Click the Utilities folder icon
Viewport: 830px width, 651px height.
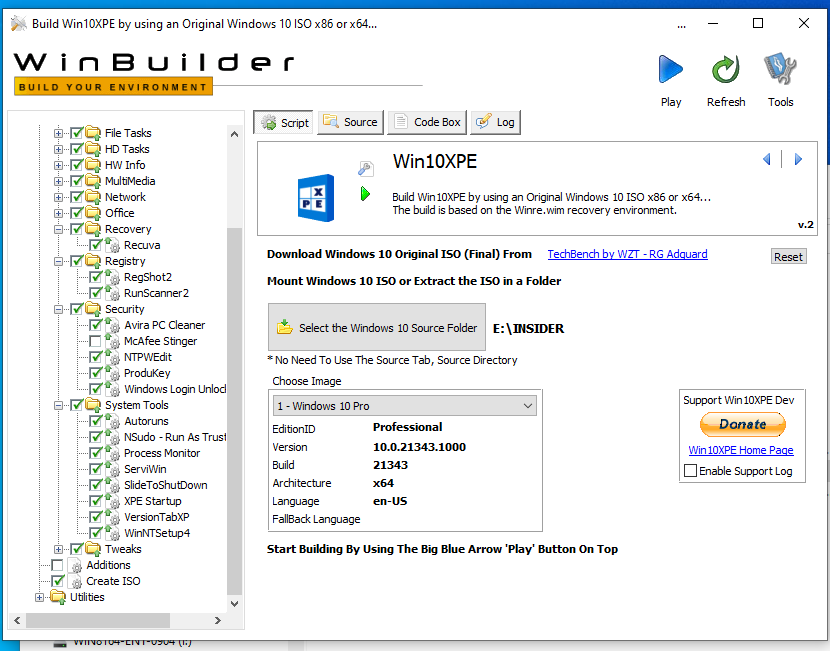58,597
